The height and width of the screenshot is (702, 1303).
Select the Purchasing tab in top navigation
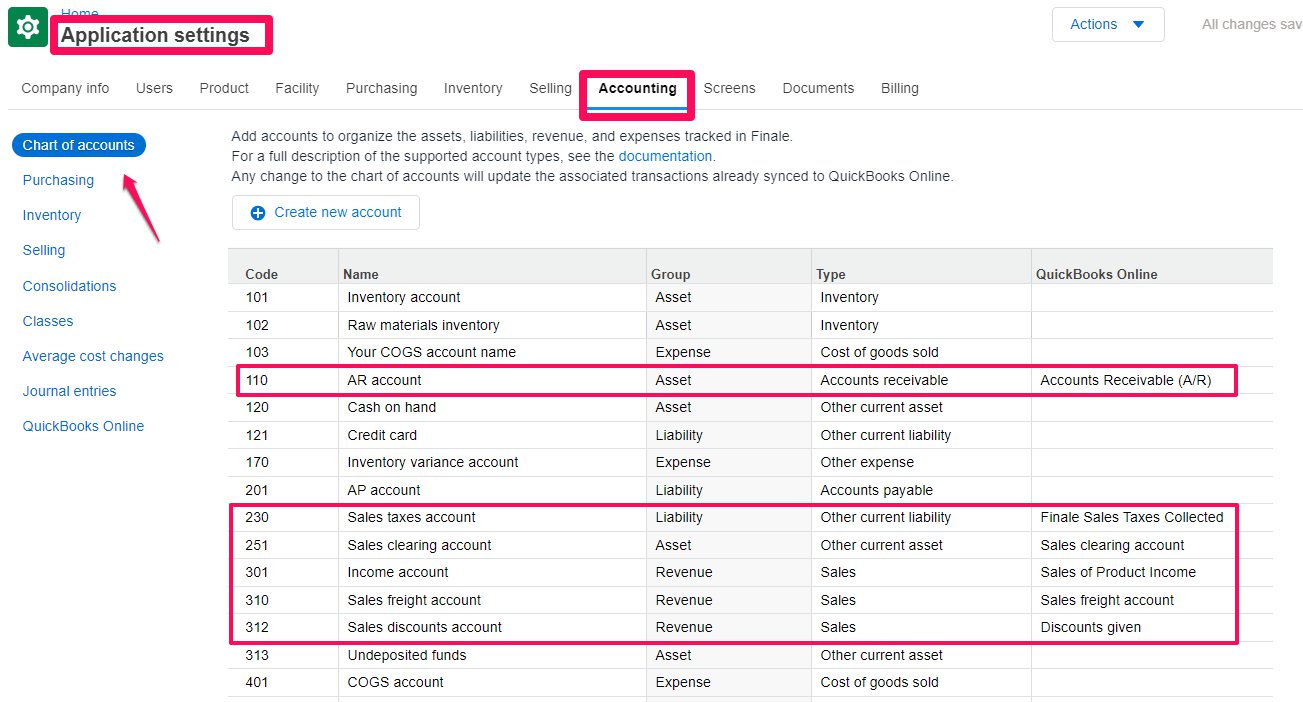pos(381,88)
